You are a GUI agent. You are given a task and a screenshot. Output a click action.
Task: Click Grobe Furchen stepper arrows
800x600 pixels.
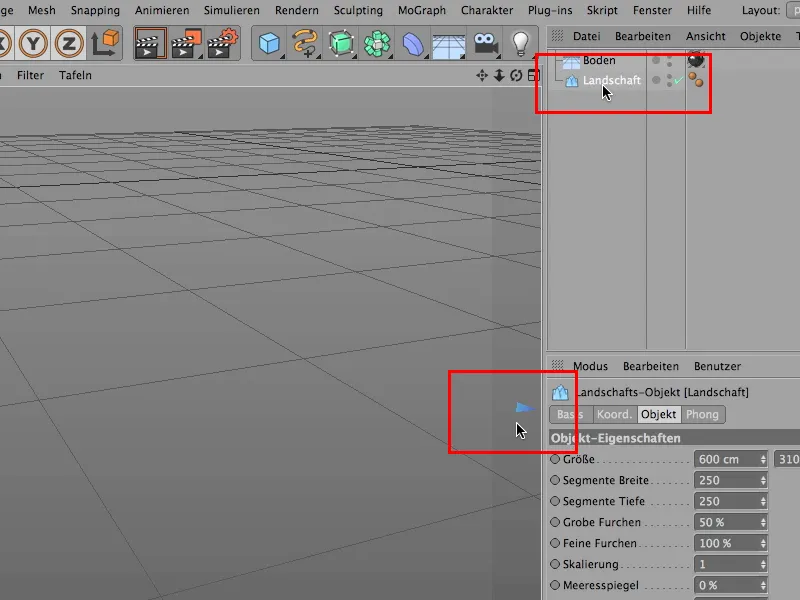763,522
